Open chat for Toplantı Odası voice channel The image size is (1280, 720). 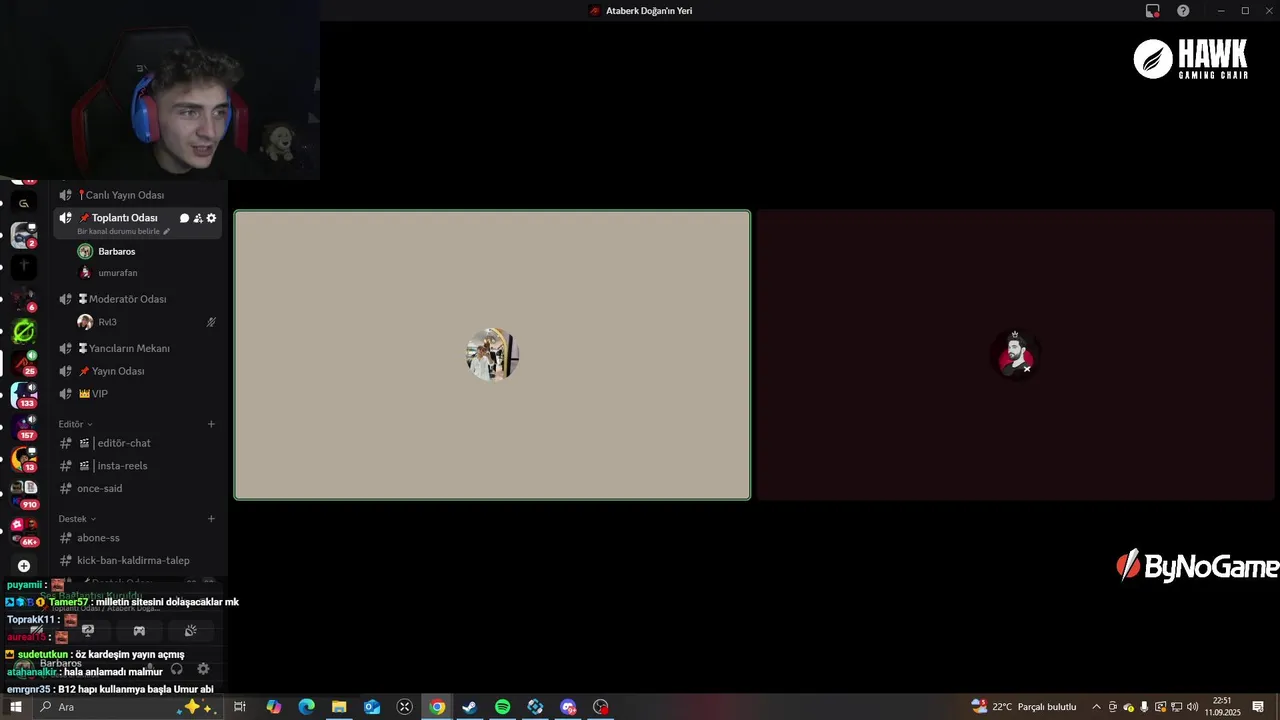click(184, 218)
